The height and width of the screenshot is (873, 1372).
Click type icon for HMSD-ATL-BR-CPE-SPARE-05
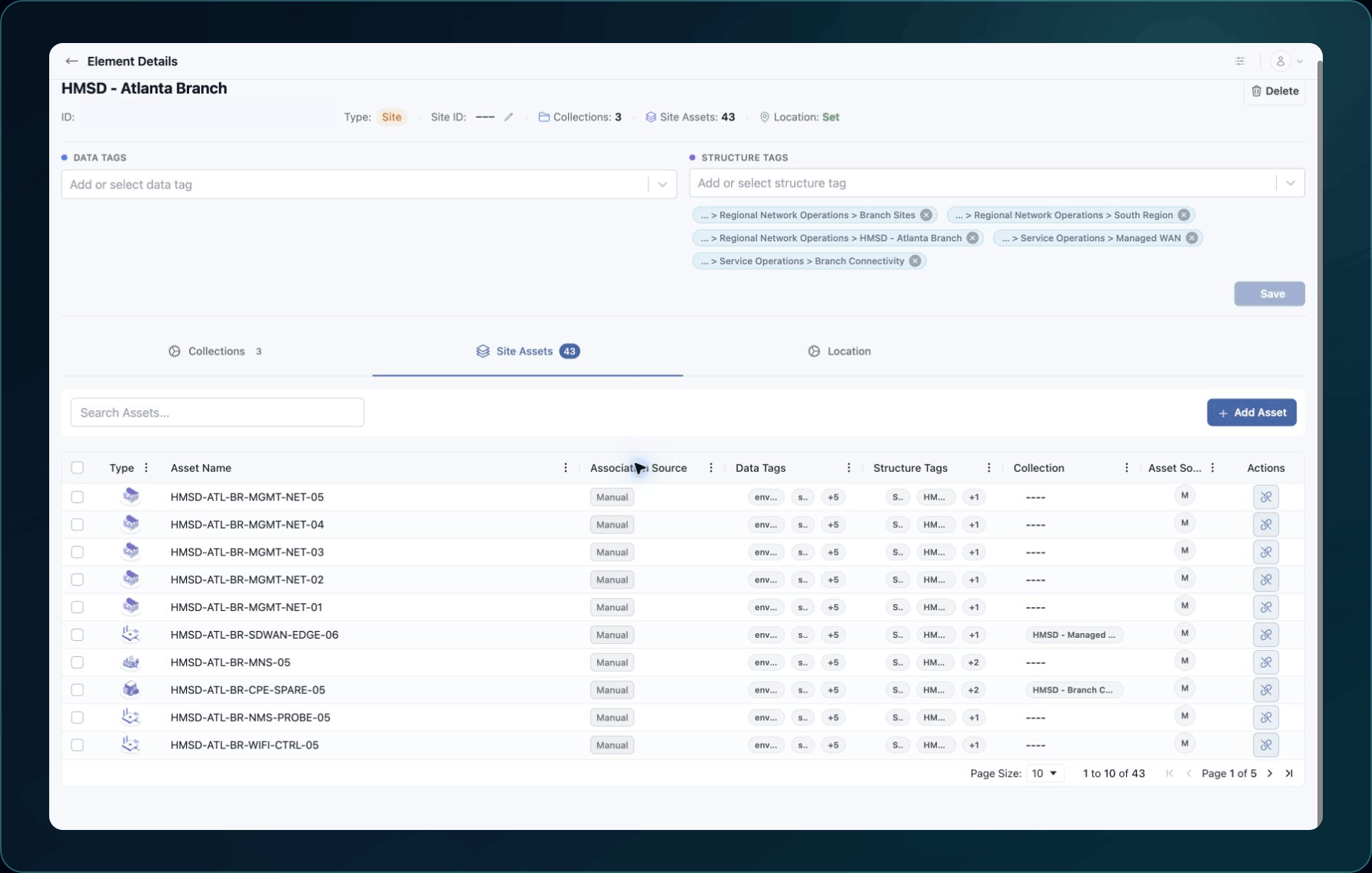131,689
